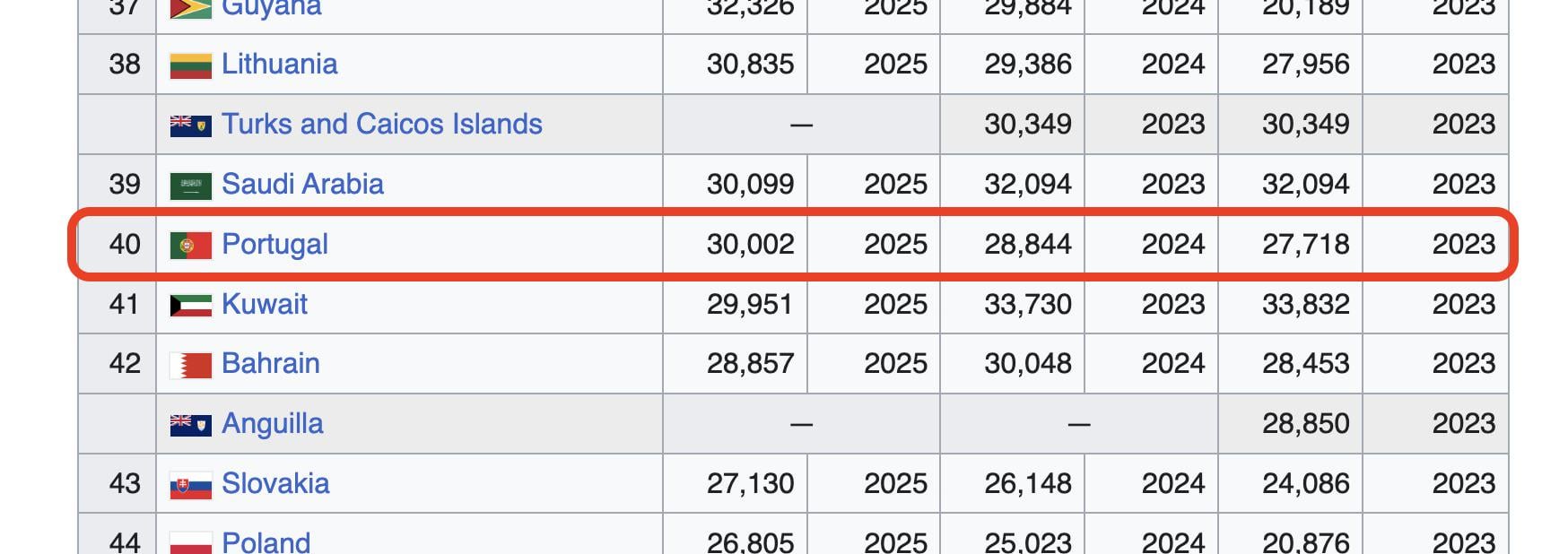Click the Slovakia flag icon
Screen dimensions: 1568x554
coord(190,485)
